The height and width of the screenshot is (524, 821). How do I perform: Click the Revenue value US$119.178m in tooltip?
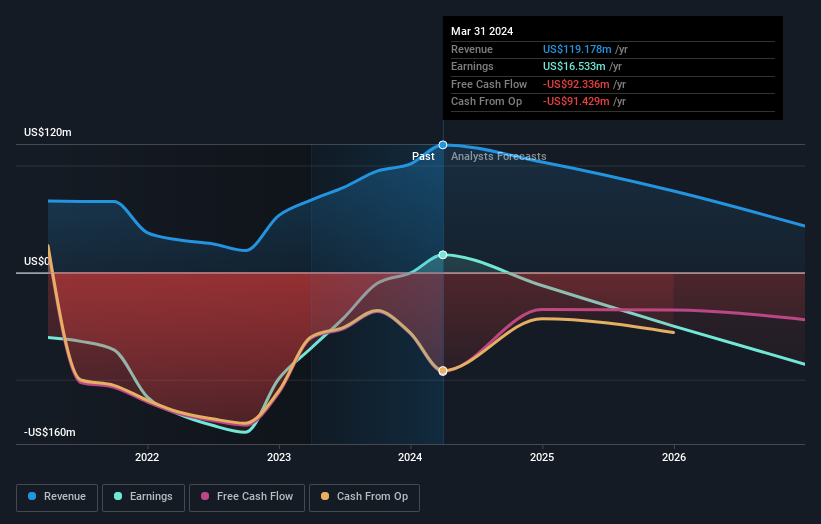[577, 49]
